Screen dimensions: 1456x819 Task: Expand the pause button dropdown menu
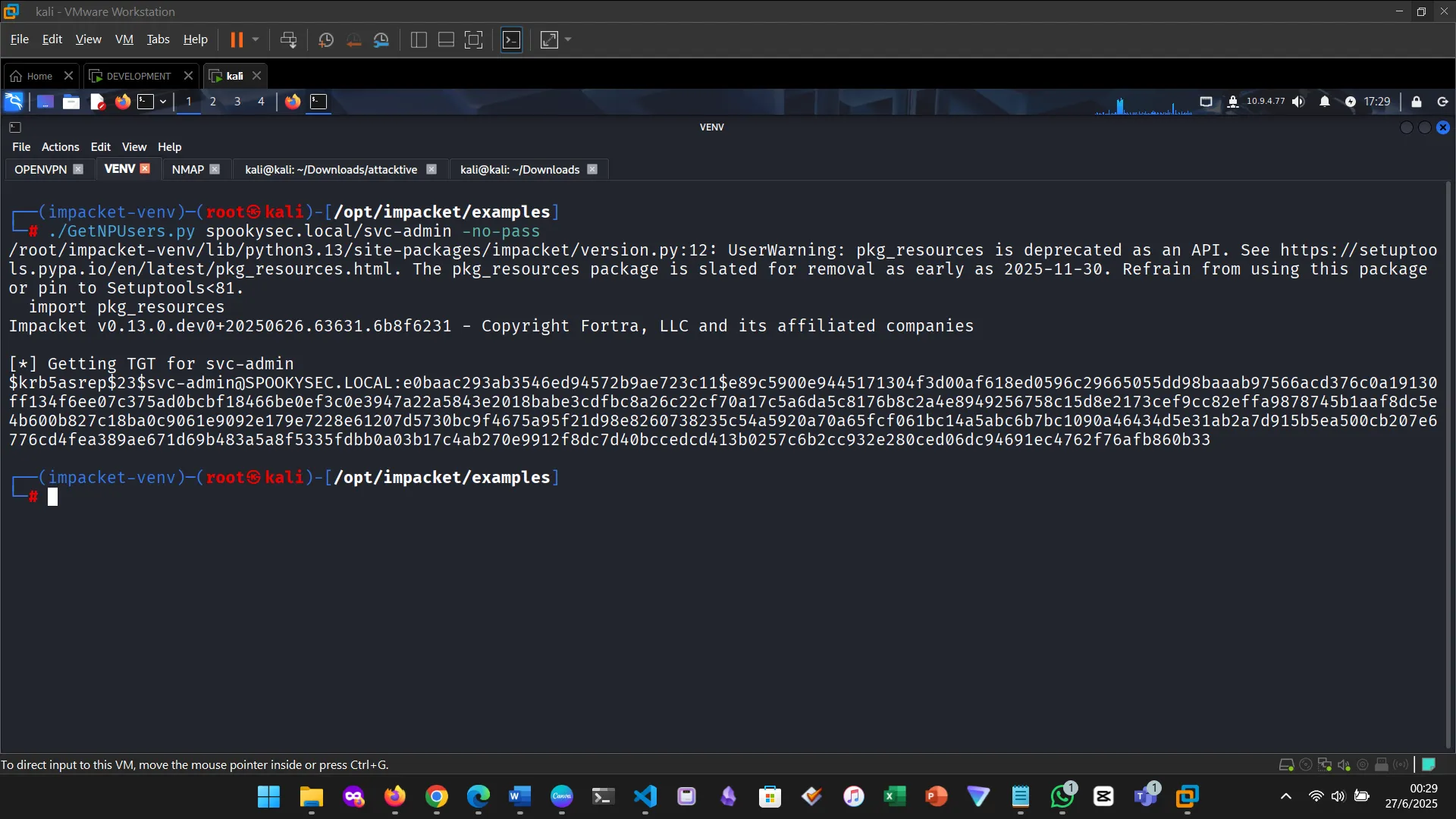click(x=256, y=39)
